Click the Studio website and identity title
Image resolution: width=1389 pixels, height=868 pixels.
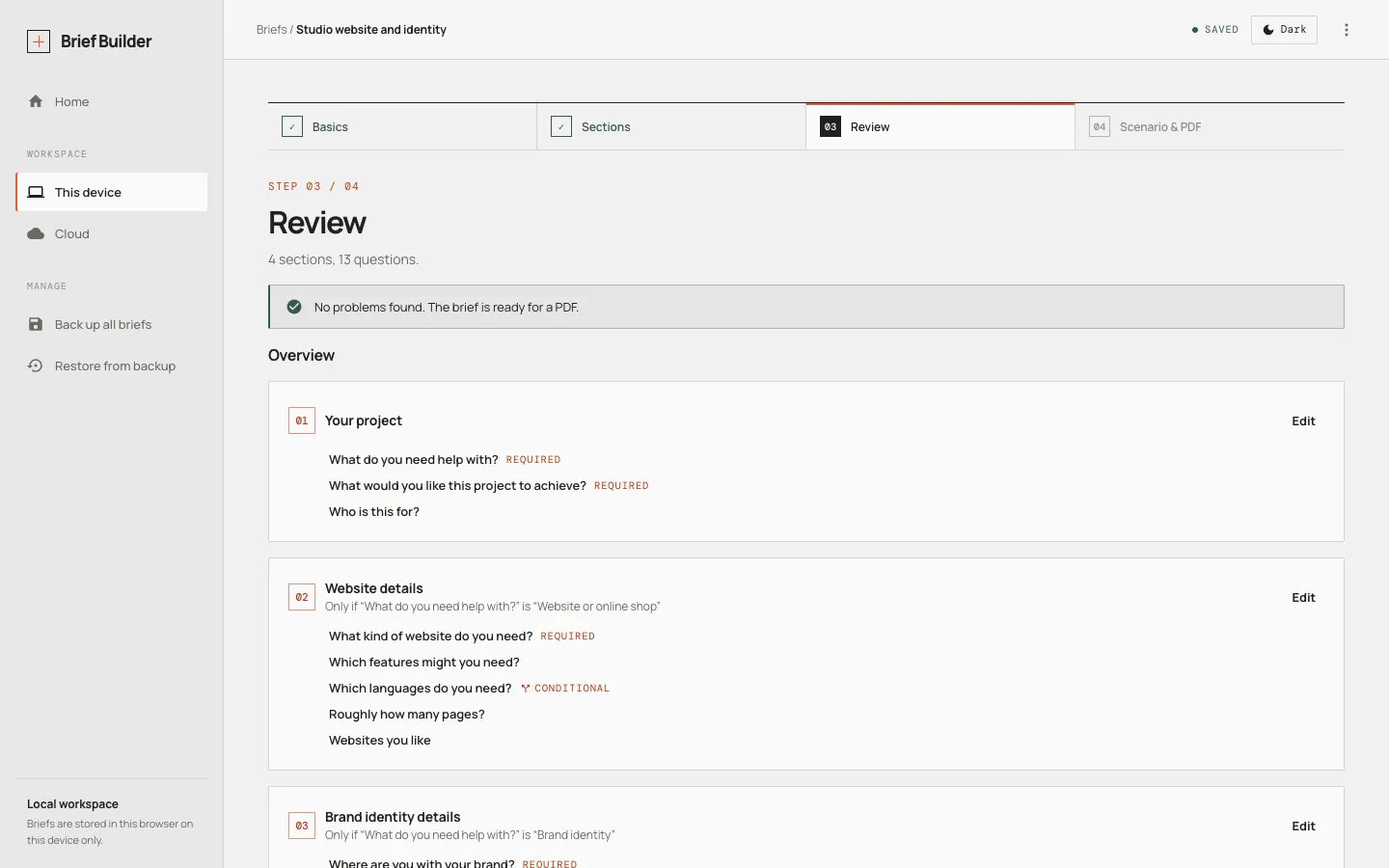click(371, 30)
